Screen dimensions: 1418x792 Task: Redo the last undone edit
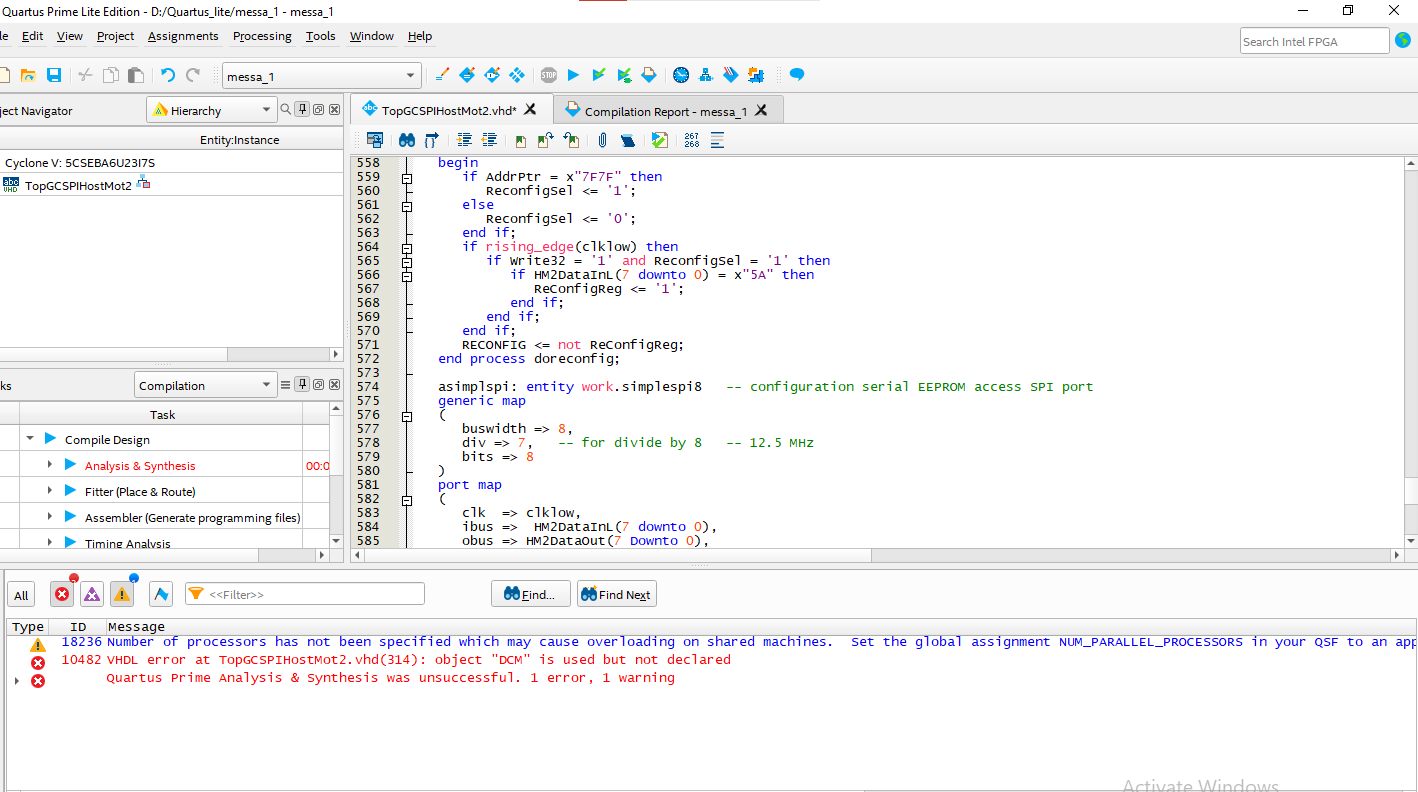tap(193, 75)
